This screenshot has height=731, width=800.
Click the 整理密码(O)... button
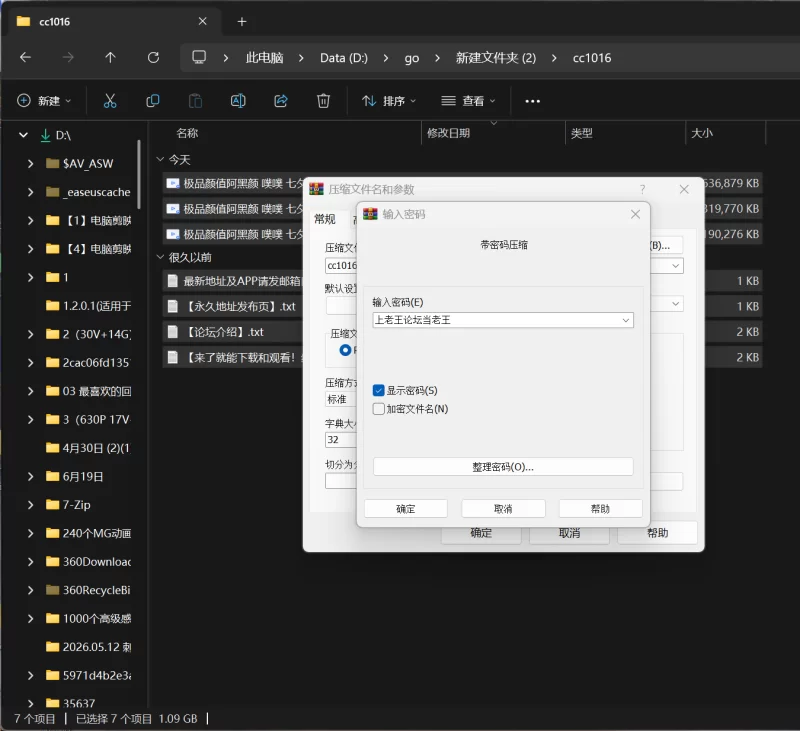pyautogui.click(x=503, y=467)
